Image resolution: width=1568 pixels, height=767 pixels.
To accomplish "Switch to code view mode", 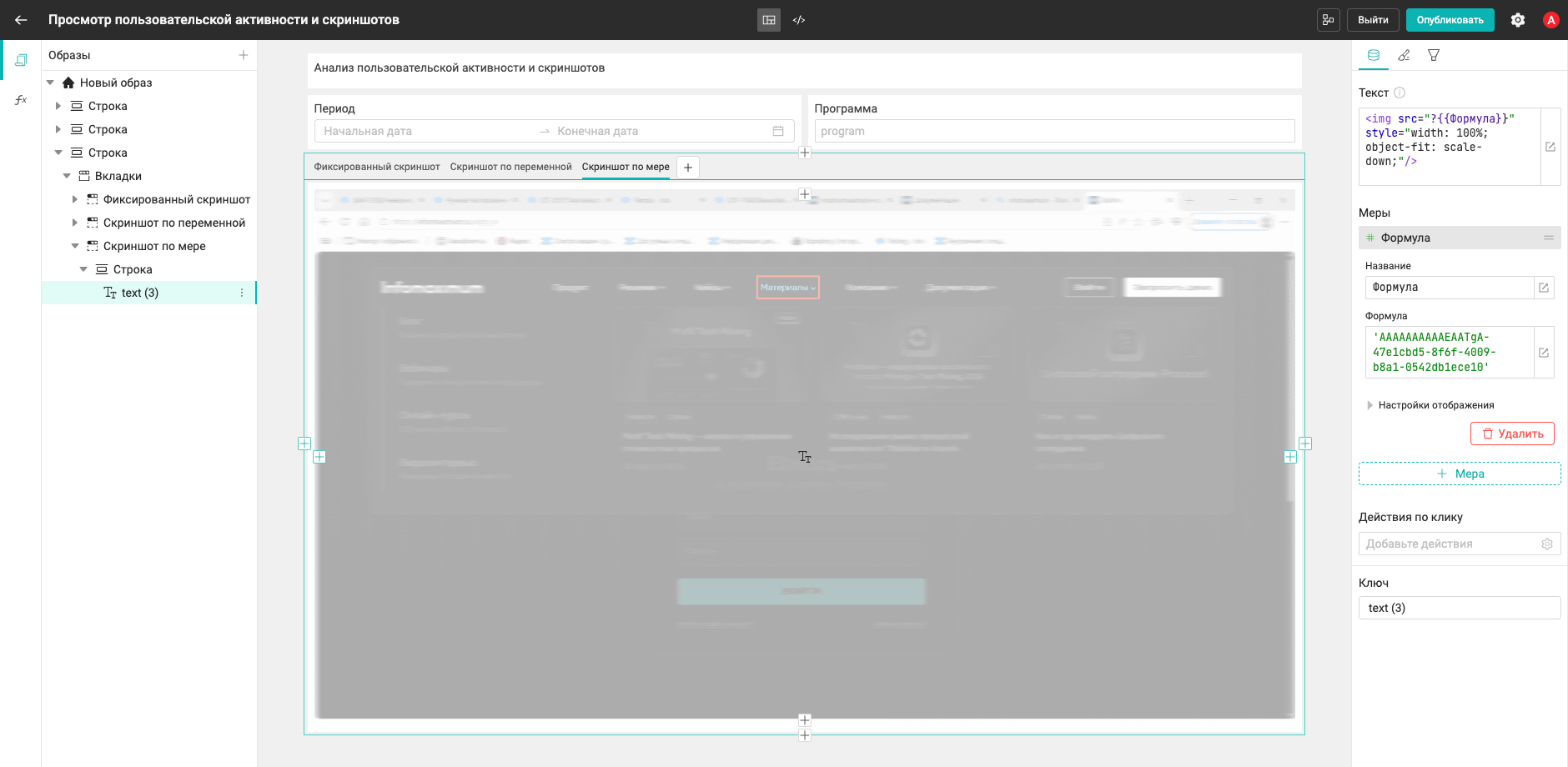I will click(x=799, y=20).
